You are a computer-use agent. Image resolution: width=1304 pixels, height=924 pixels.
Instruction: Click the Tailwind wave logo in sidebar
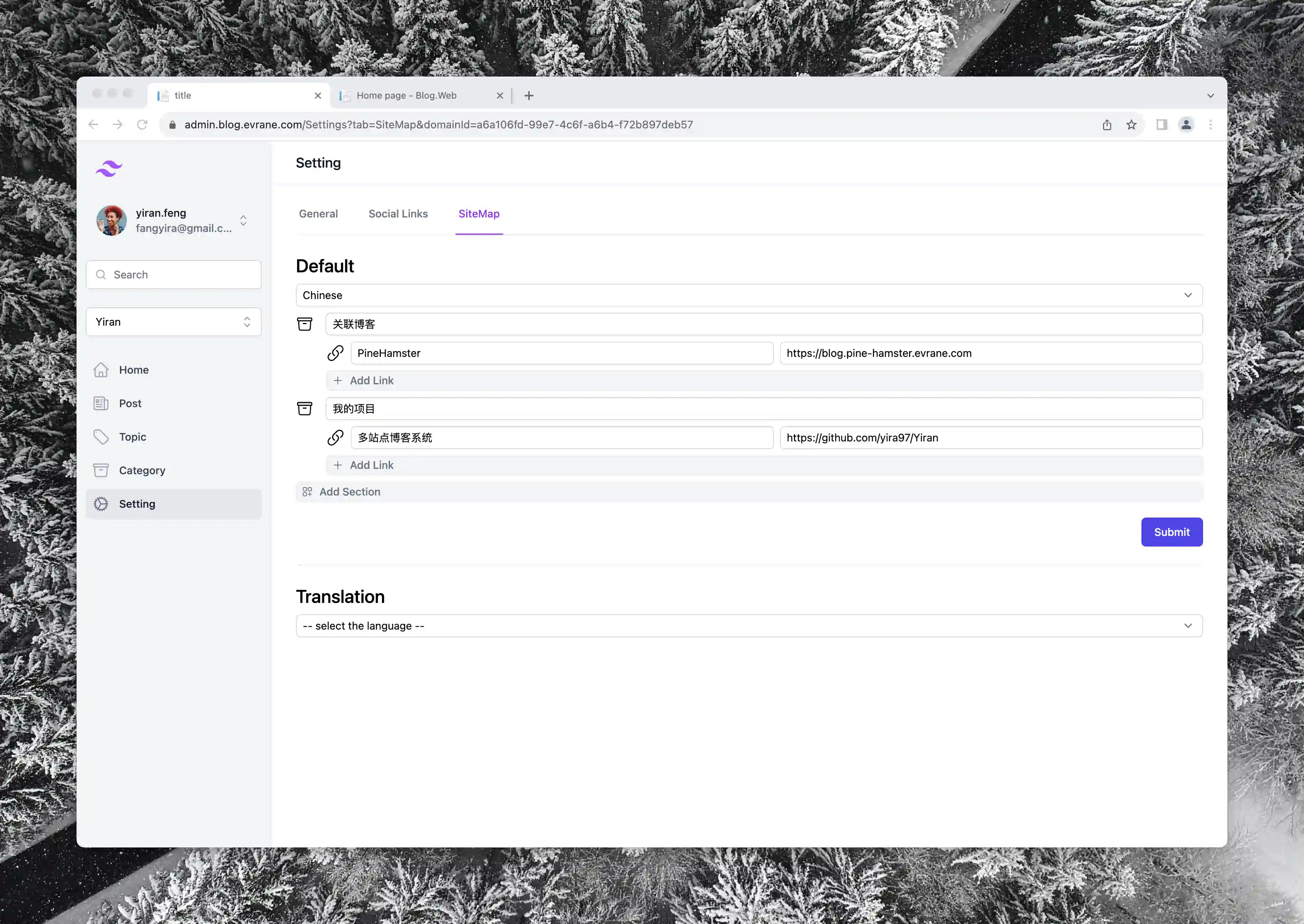[109, 168]
